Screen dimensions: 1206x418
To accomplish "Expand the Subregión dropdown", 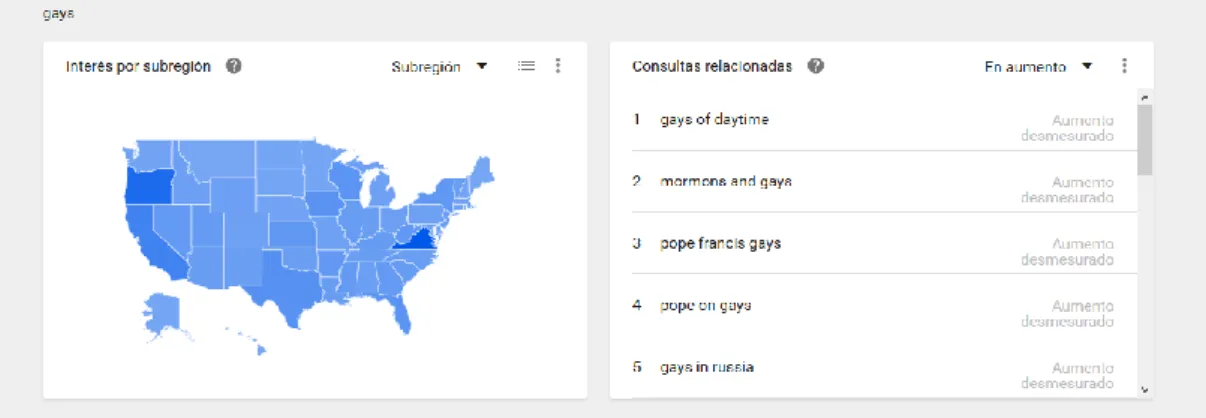I will 439,67.
